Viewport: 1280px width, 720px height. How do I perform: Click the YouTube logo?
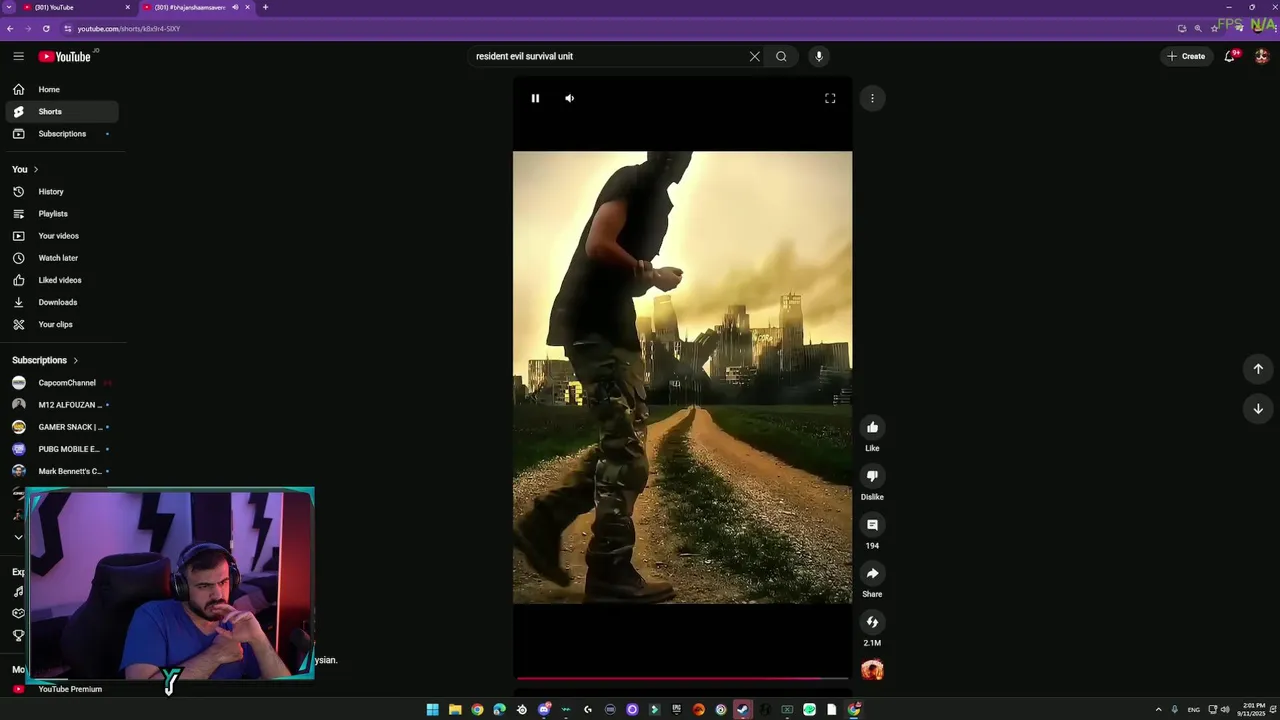[65, 56]
